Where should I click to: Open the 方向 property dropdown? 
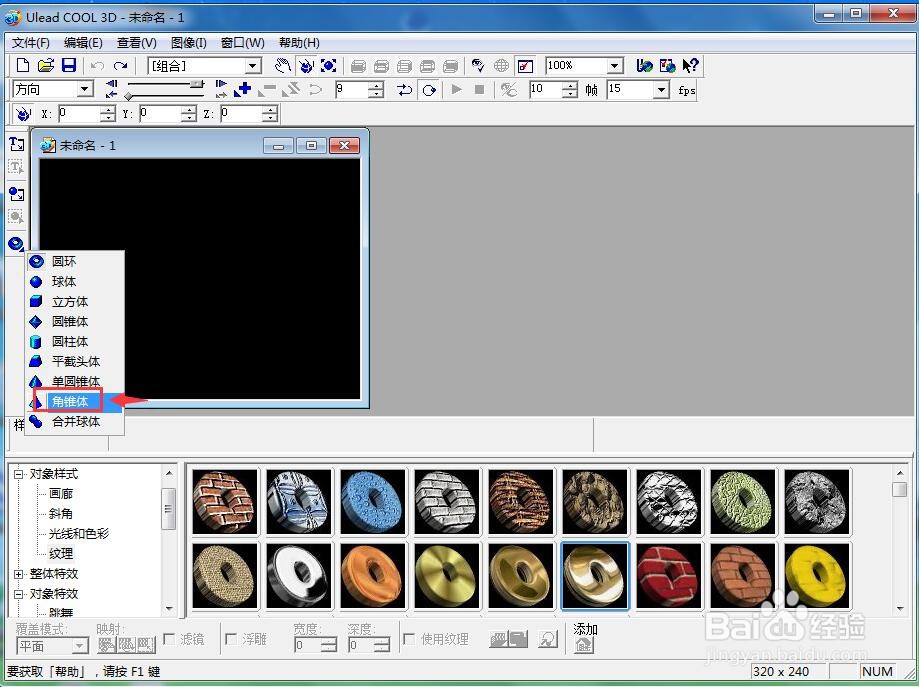click(85, 89)
